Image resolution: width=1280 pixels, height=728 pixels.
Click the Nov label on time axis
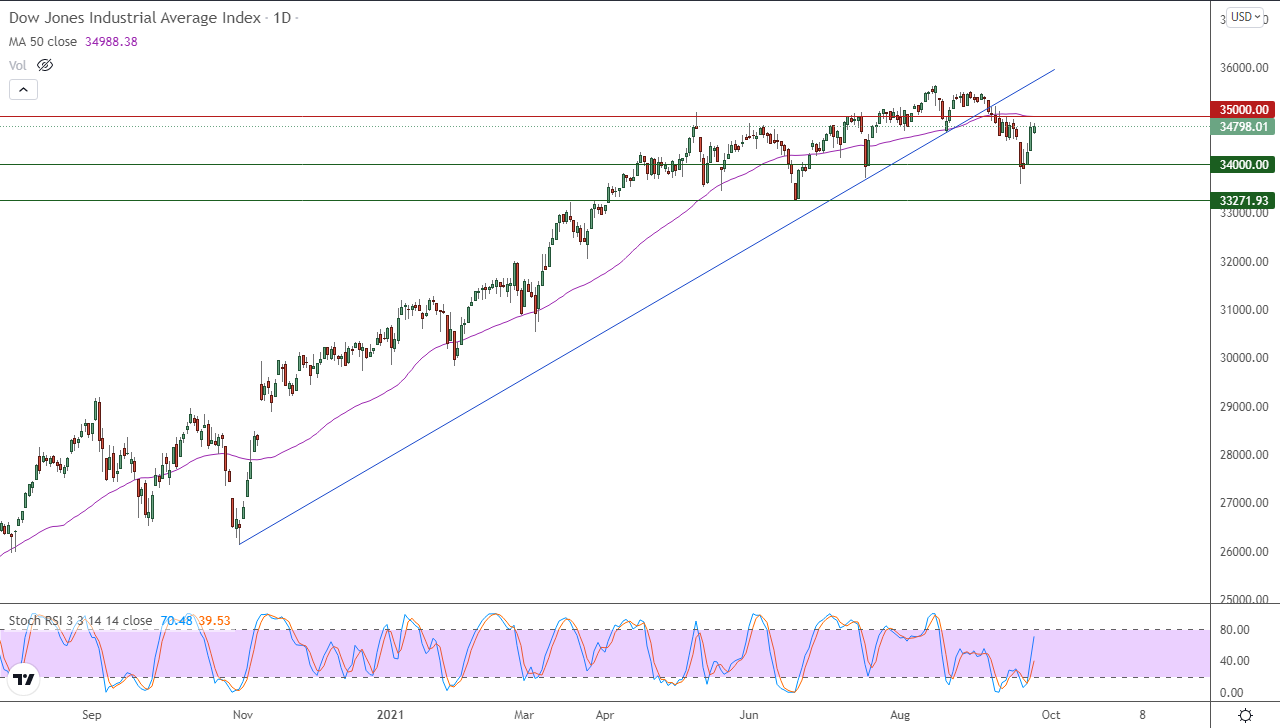[x=243, y=715]
